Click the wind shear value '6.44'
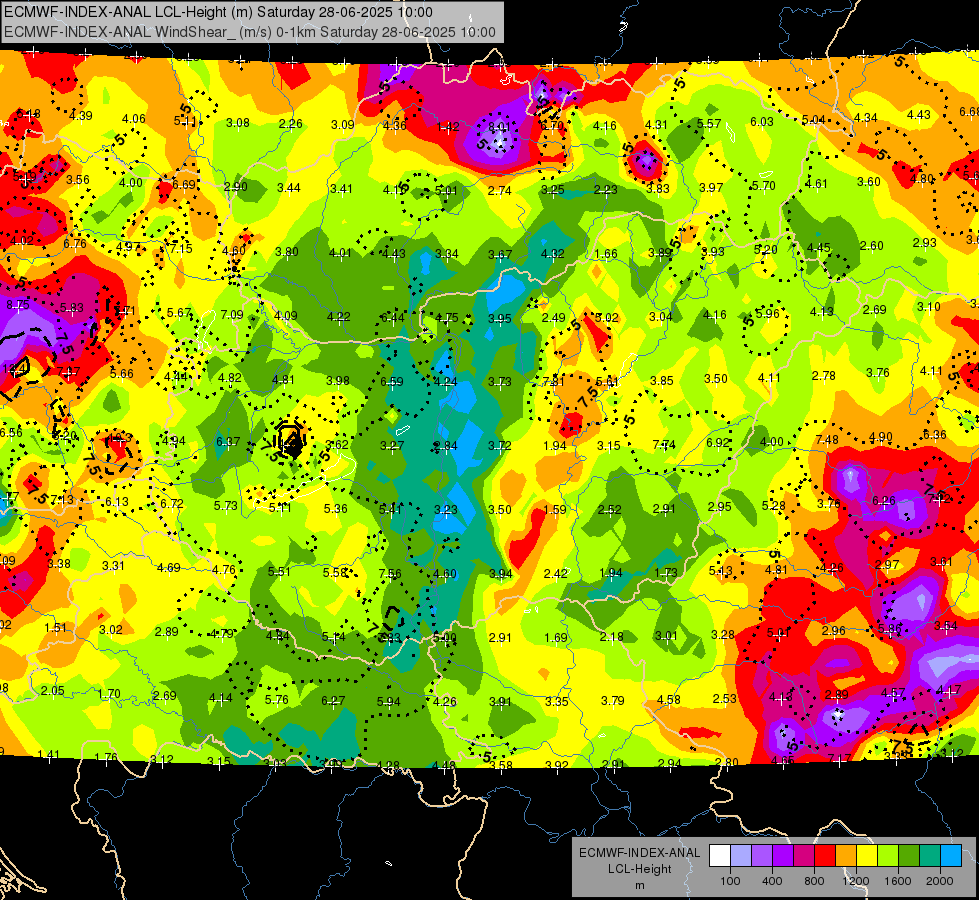Screen dimensions: 979x900 point(393,318)
